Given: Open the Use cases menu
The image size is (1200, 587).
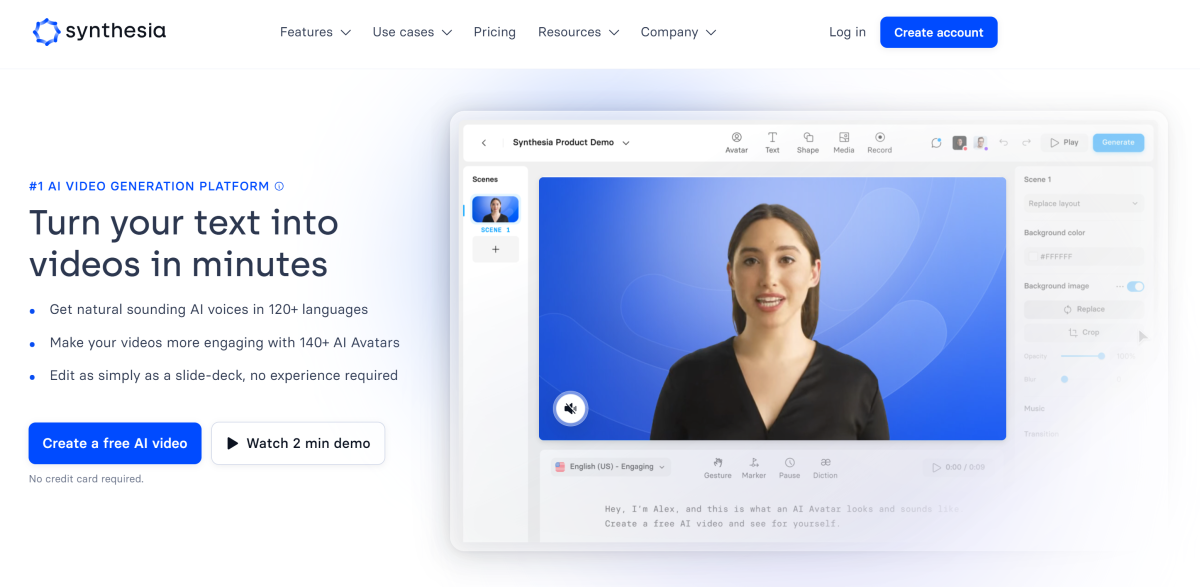Looking at the screenshot, I should click(412, 32).
